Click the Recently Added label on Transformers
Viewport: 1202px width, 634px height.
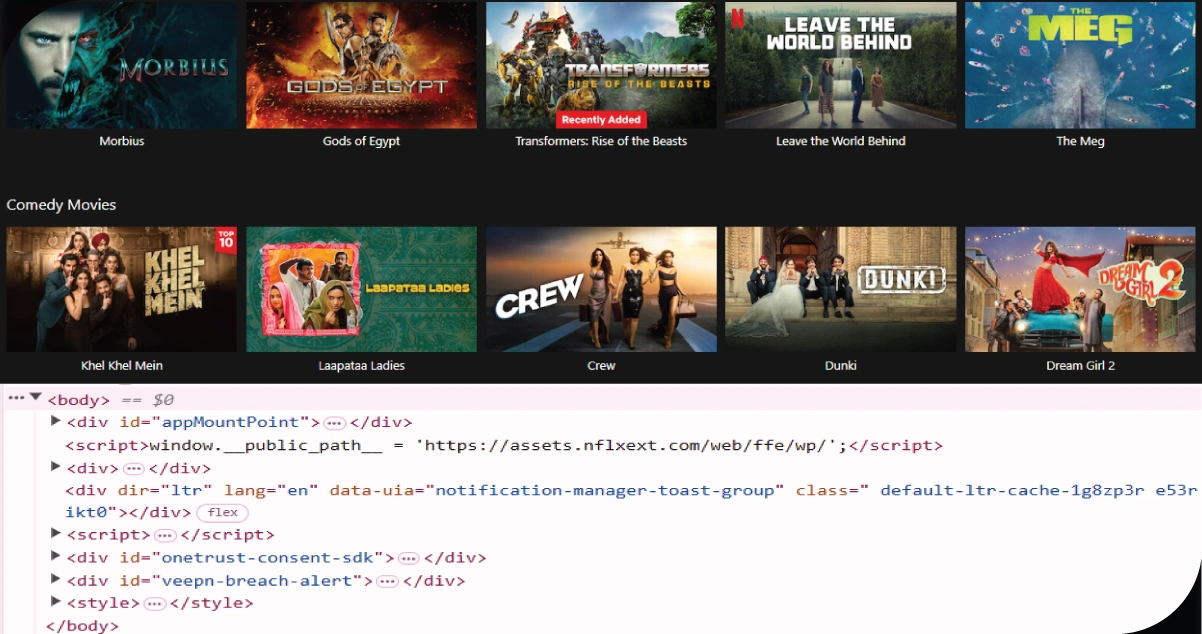coord(601,119)
